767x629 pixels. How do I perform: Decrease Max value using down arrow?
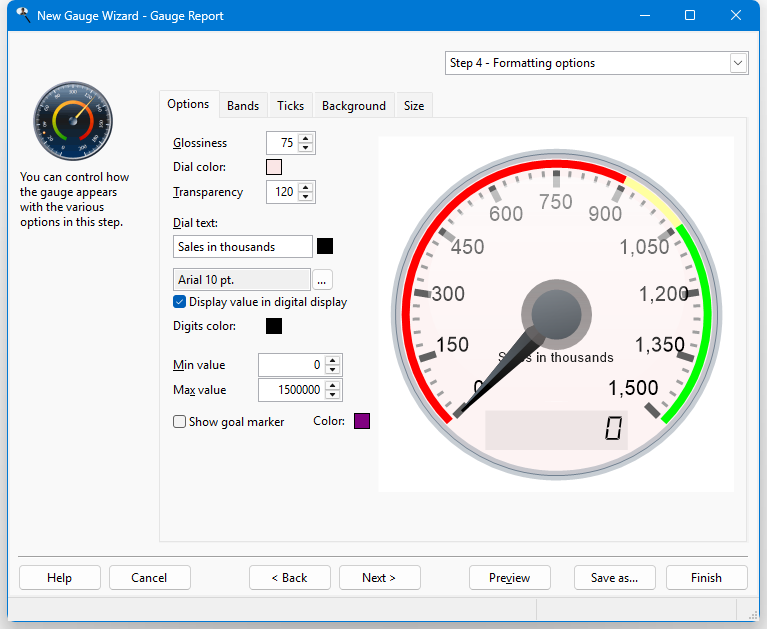pyautogui.click(x=333, y=395)
